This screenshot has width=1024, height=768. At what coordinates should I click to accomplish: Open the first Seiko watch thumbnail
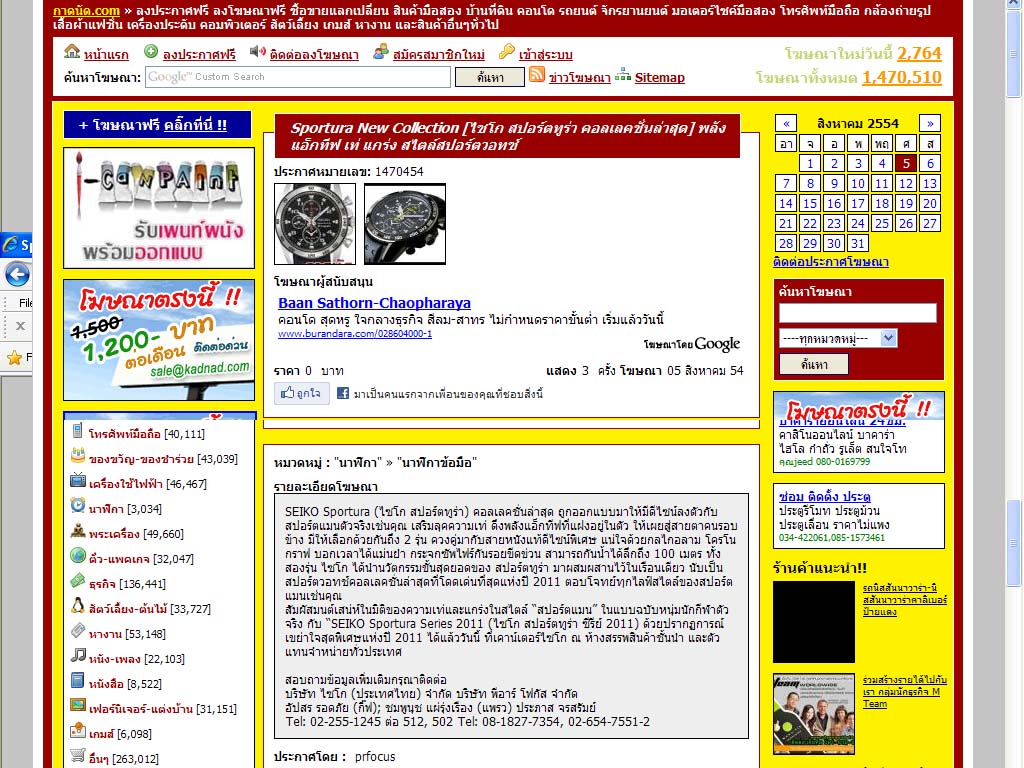315,224
